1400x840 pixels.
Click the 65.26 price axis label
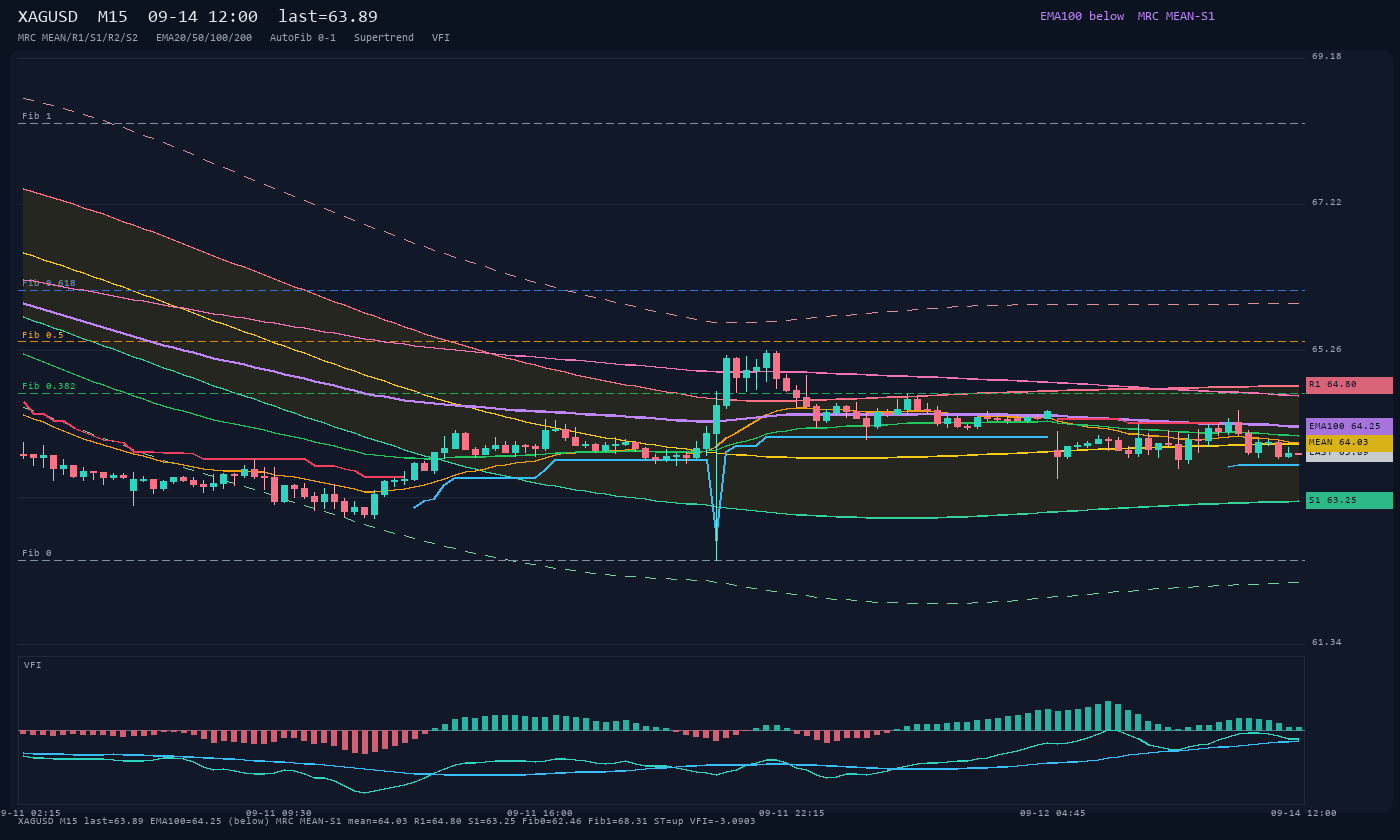[1327, 350]
